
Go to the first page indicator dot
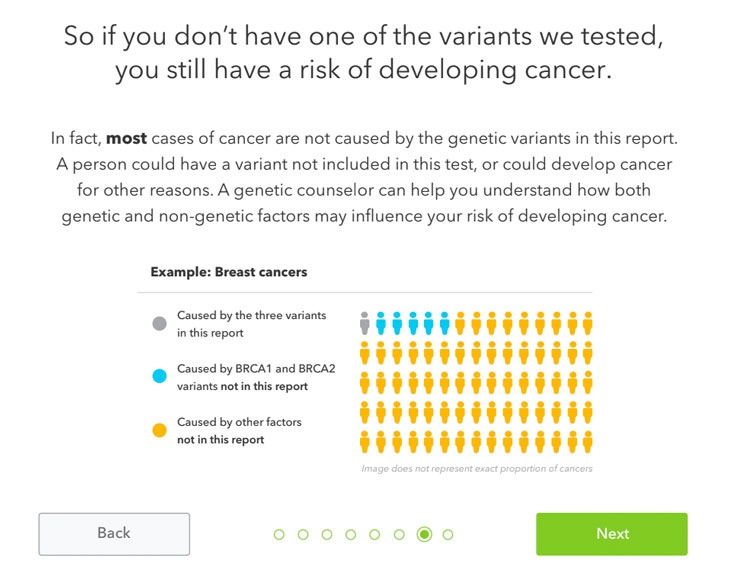(279, 535)
